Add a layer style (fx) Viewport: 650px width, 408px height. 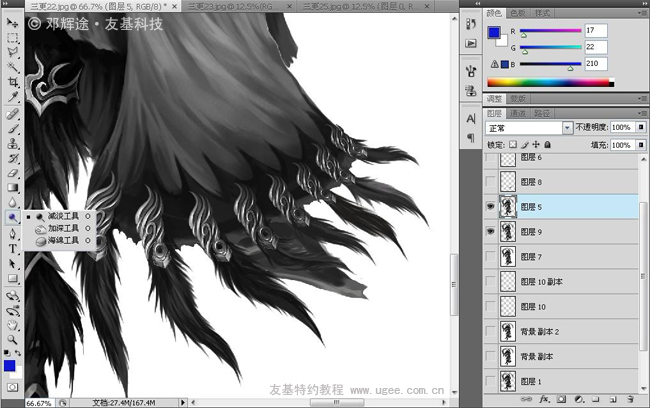coord(543,399)
